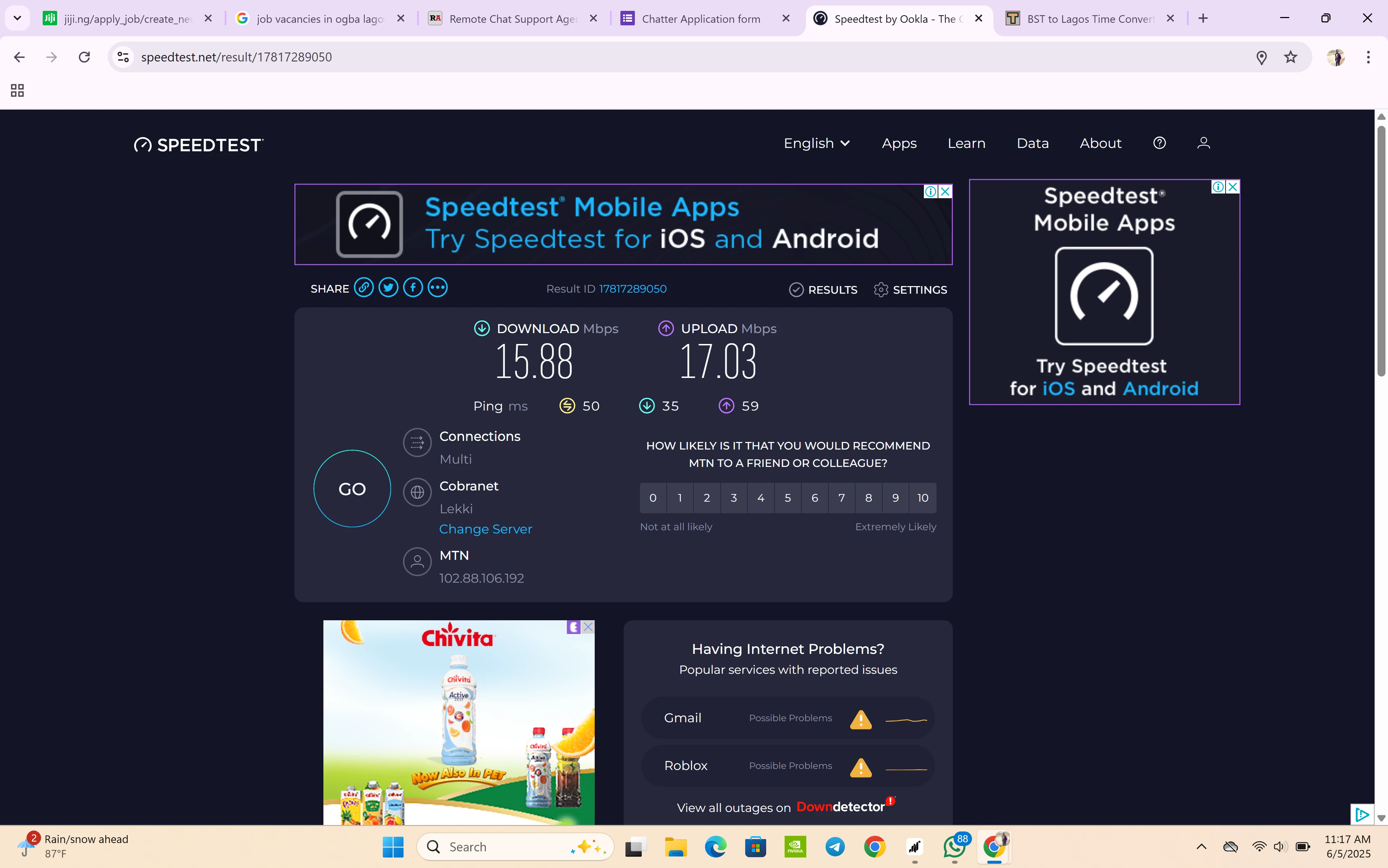This screenshot has height=868, width=1388.
Task: Select rating 10 in the MTN survey
Action: coord(922,498)
